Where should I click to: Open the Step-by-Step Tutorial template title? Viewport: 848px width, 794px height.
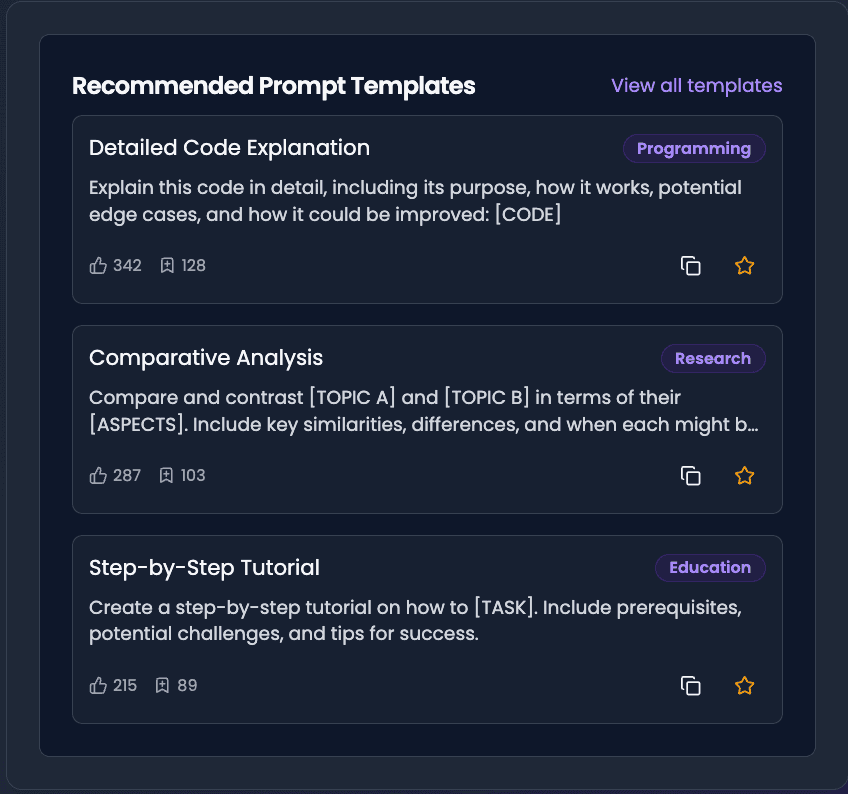pos(204,568)
